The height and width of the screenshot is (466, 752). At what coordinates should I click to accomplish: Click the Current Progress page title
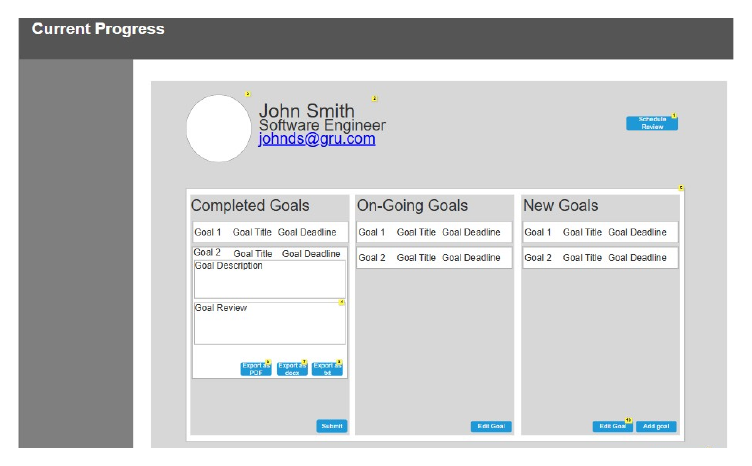pyautogui.click(x=98, y=29)
